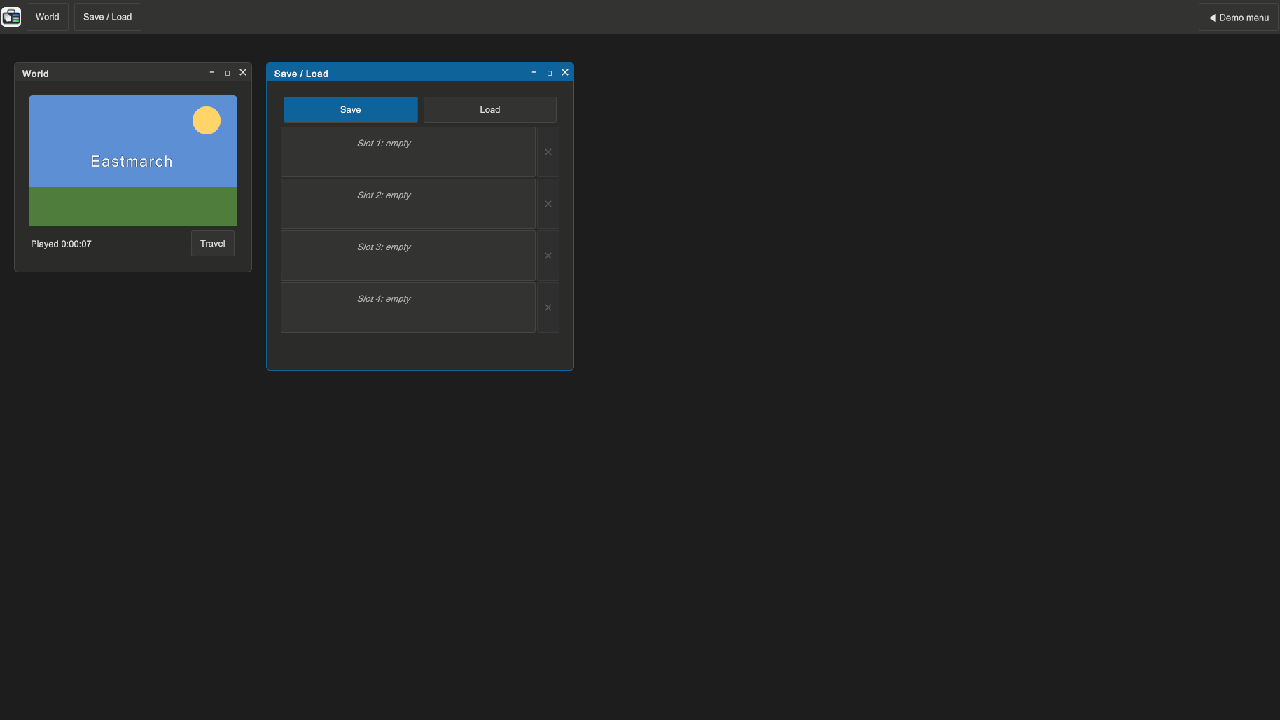Screen dimensions: 1280x720
Task: Open the World item in the top bar
Action: click(47, 17)
